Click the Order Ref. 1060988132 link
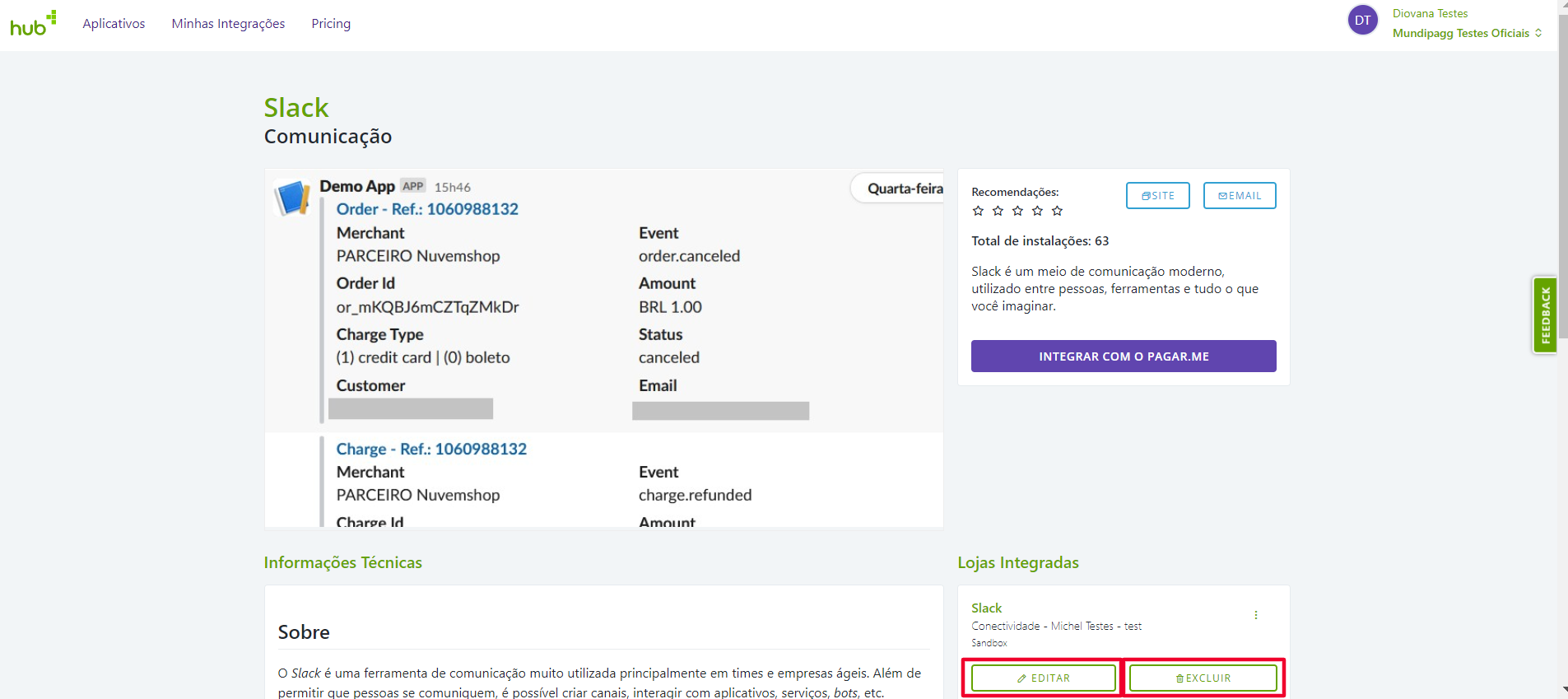The image size is (1568, 699). (427, 209)
